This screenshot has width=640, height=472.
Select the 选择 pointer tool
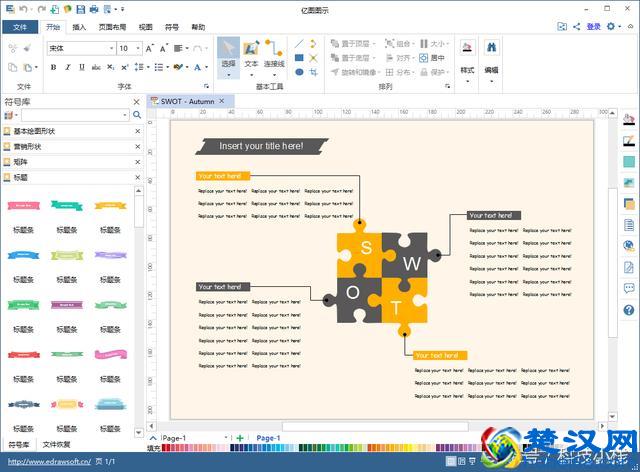(228, 57)
